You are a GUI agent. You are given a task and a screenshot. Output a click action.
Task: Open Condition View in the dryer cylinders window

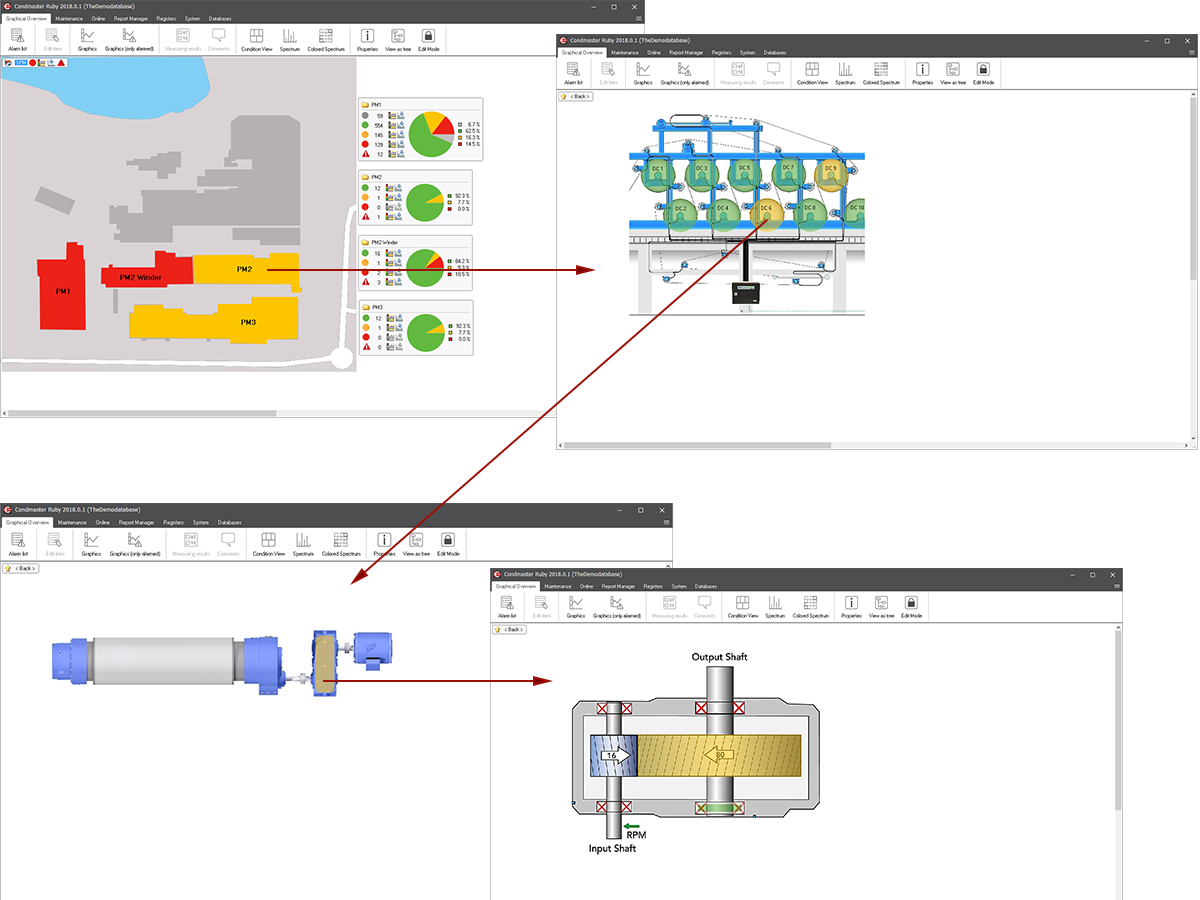(x=812, y=74)
